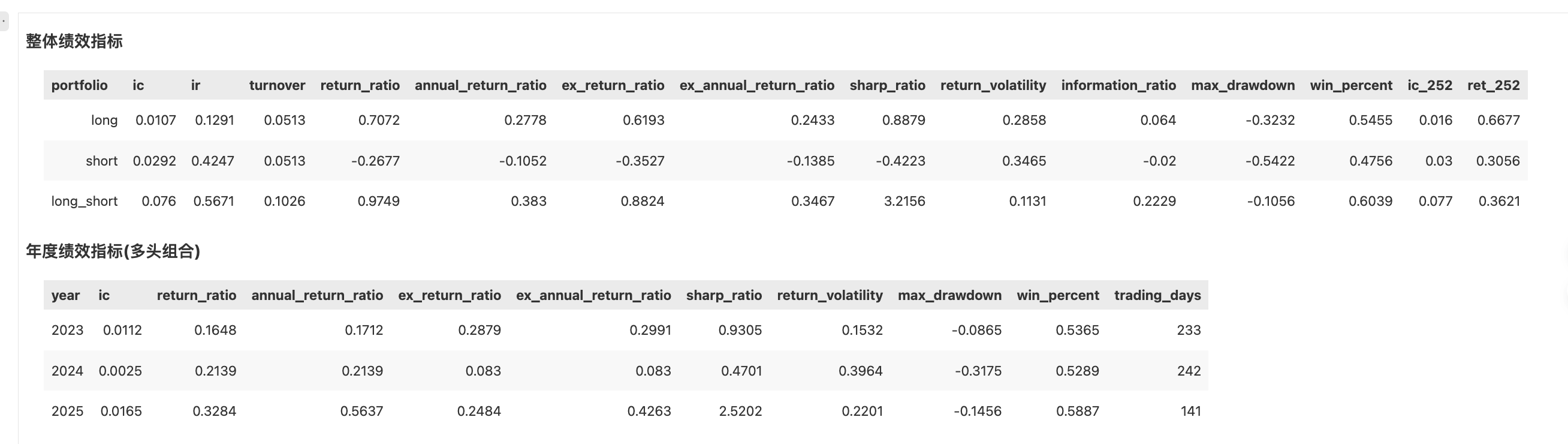Click the ret_252 column header

tap(1493, 85)
